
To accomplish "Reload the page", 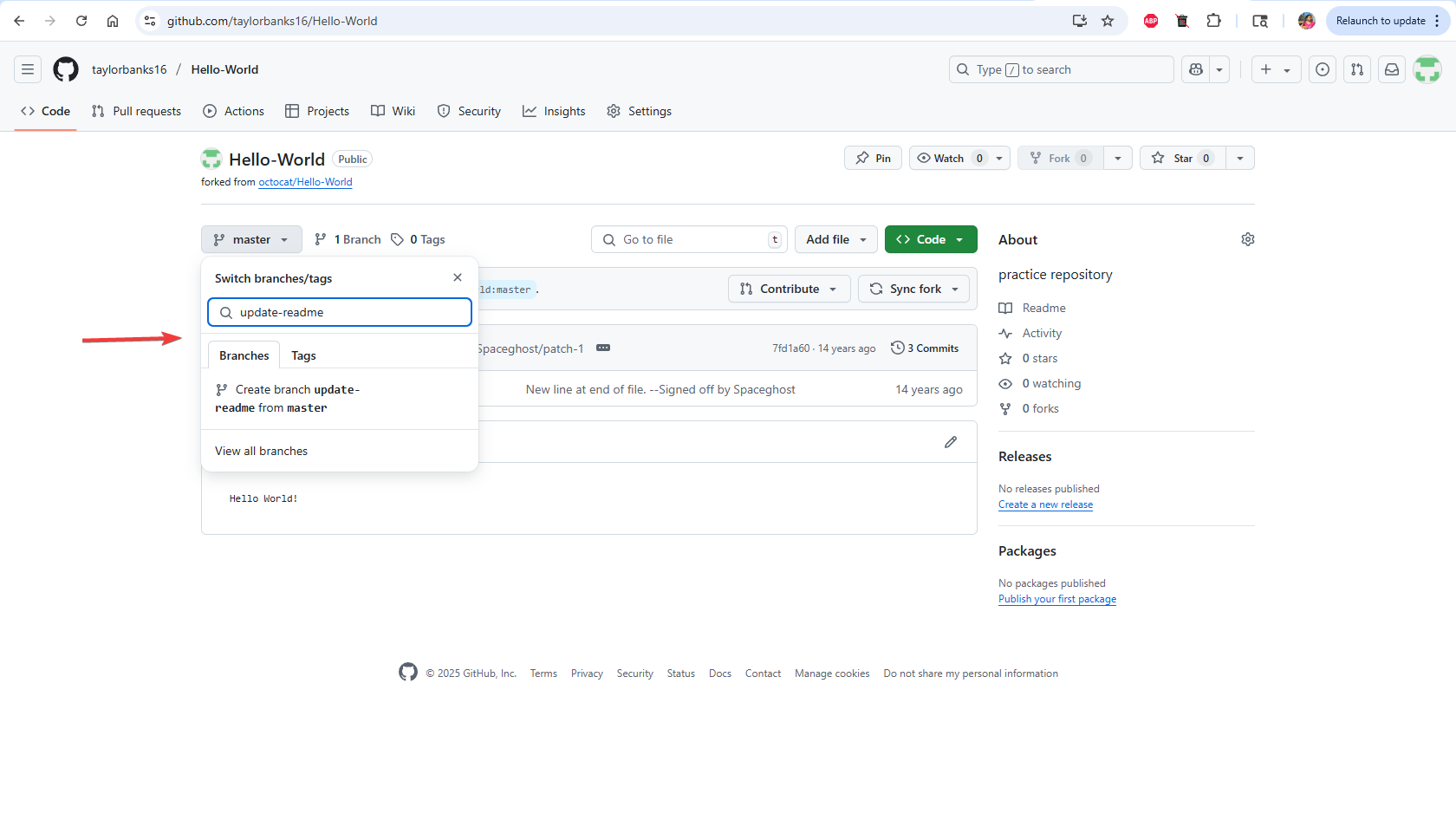I will (81, 21).
